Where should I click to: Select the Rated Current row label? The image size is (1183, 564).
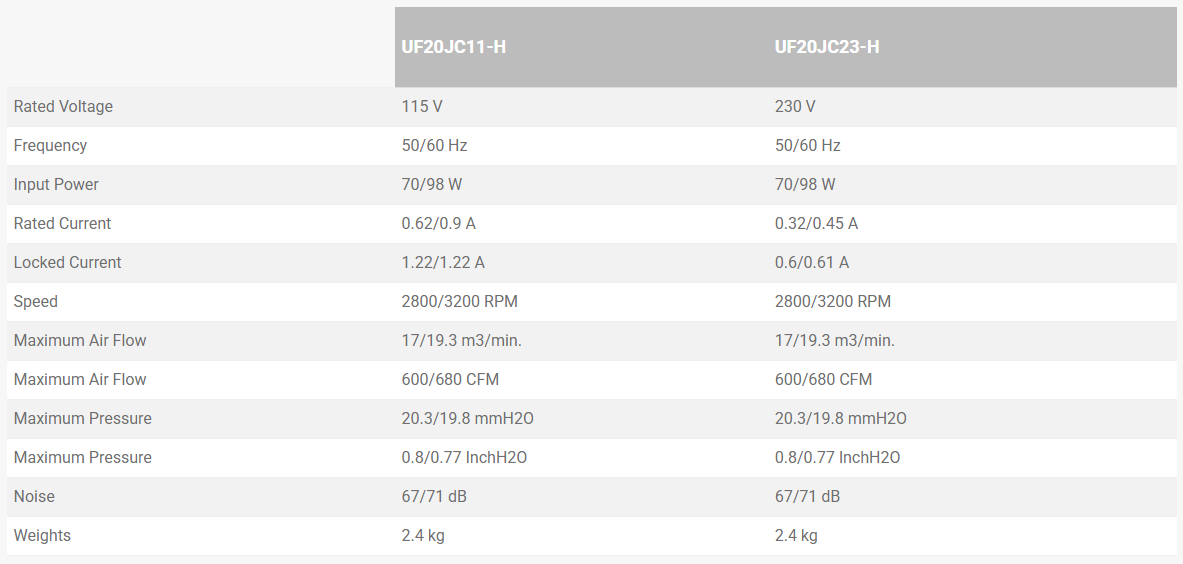click(62, 224)
